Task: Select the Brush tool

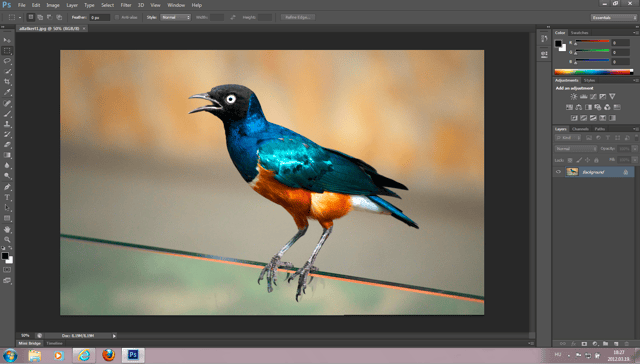Action: [x=7, y=114]
